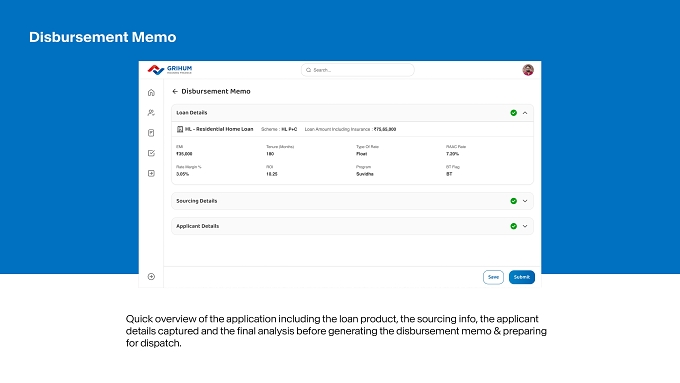
Task: Click the Sourcing Details green check status
Action: (513, 201)
